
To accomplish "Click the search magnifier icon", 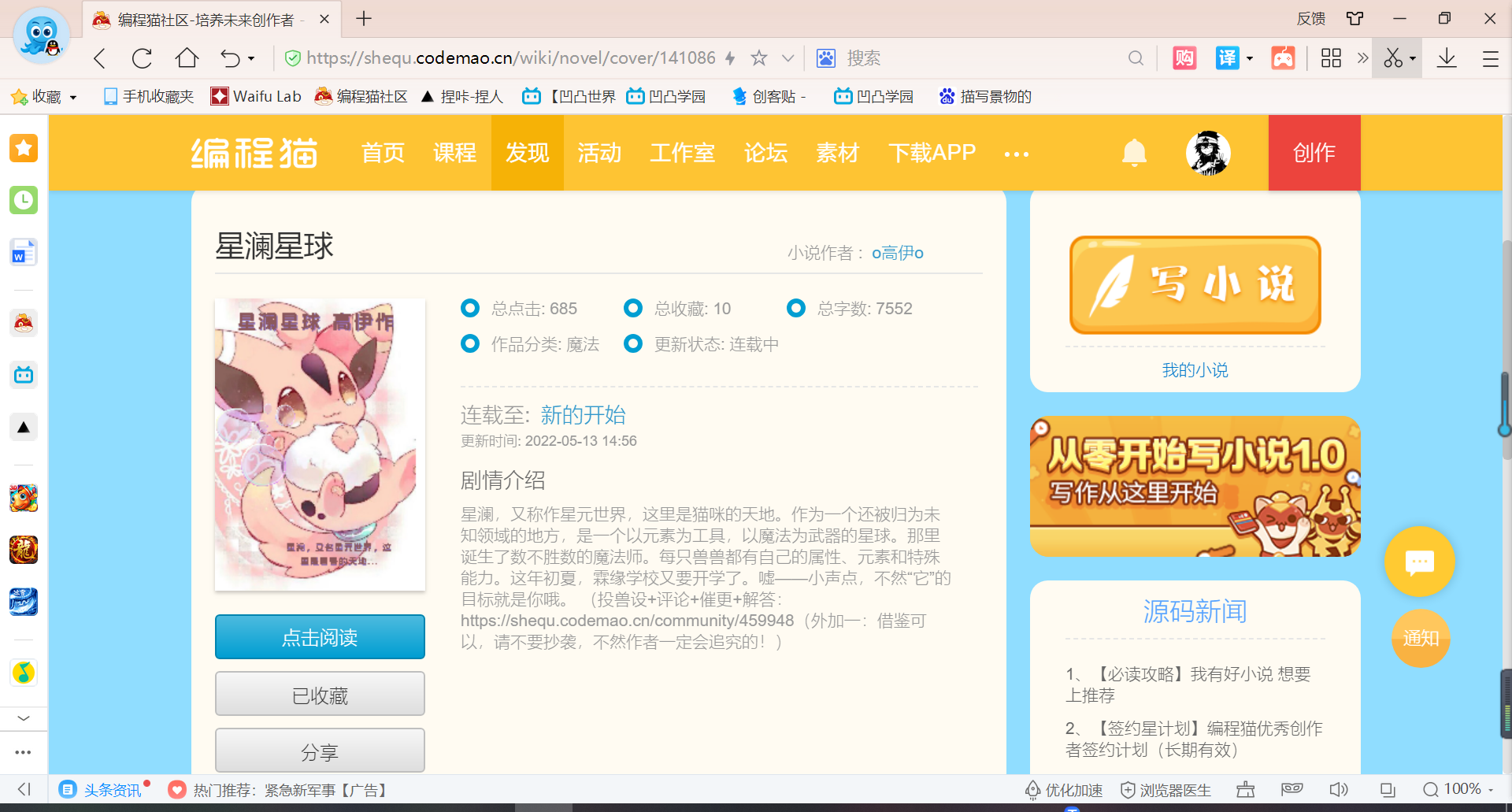I will click(1136, 58).
